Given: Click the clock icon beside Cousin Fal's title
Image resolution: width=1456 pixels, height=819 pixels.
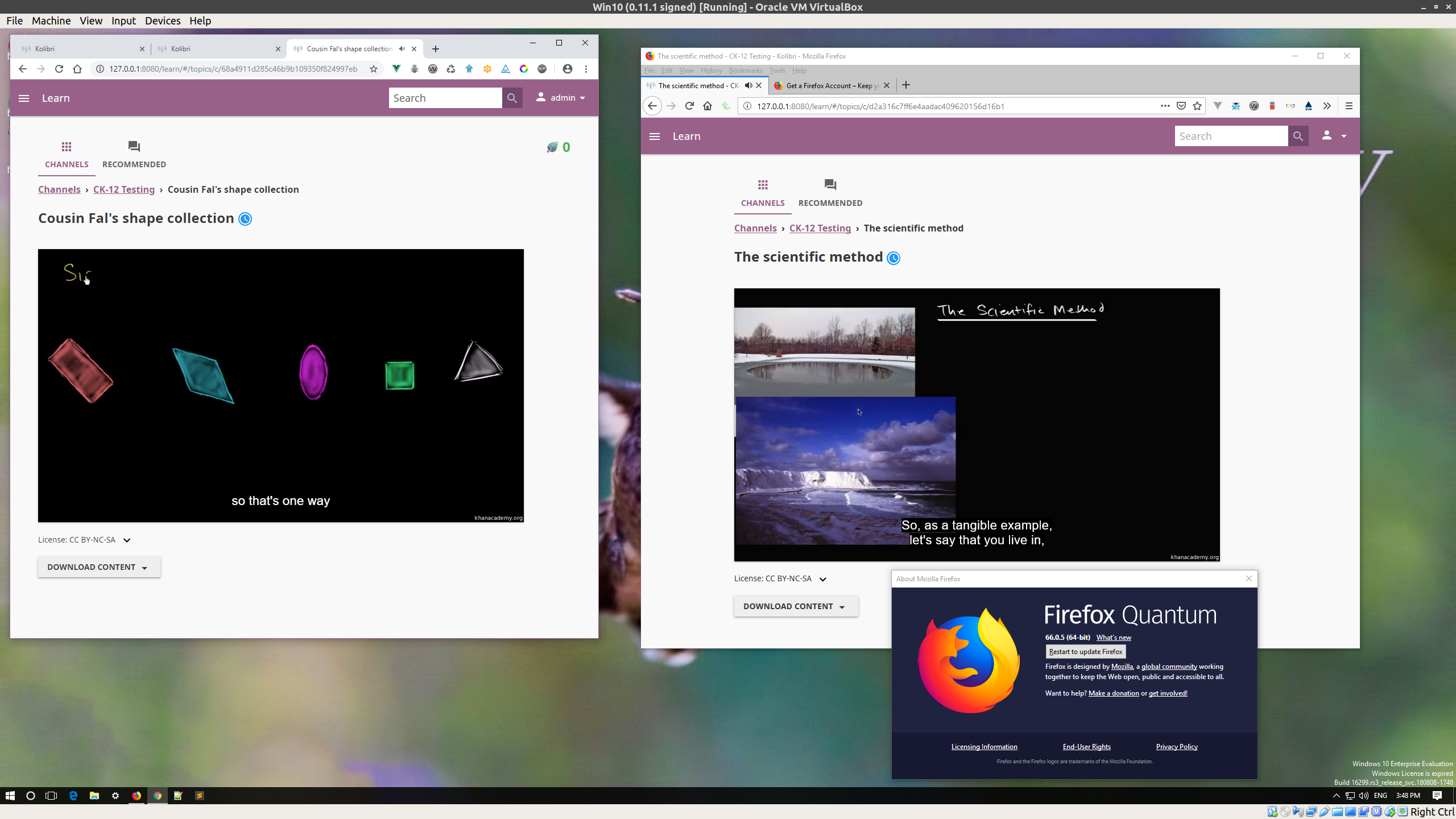Looking at the screenshot, I should 245,218.
